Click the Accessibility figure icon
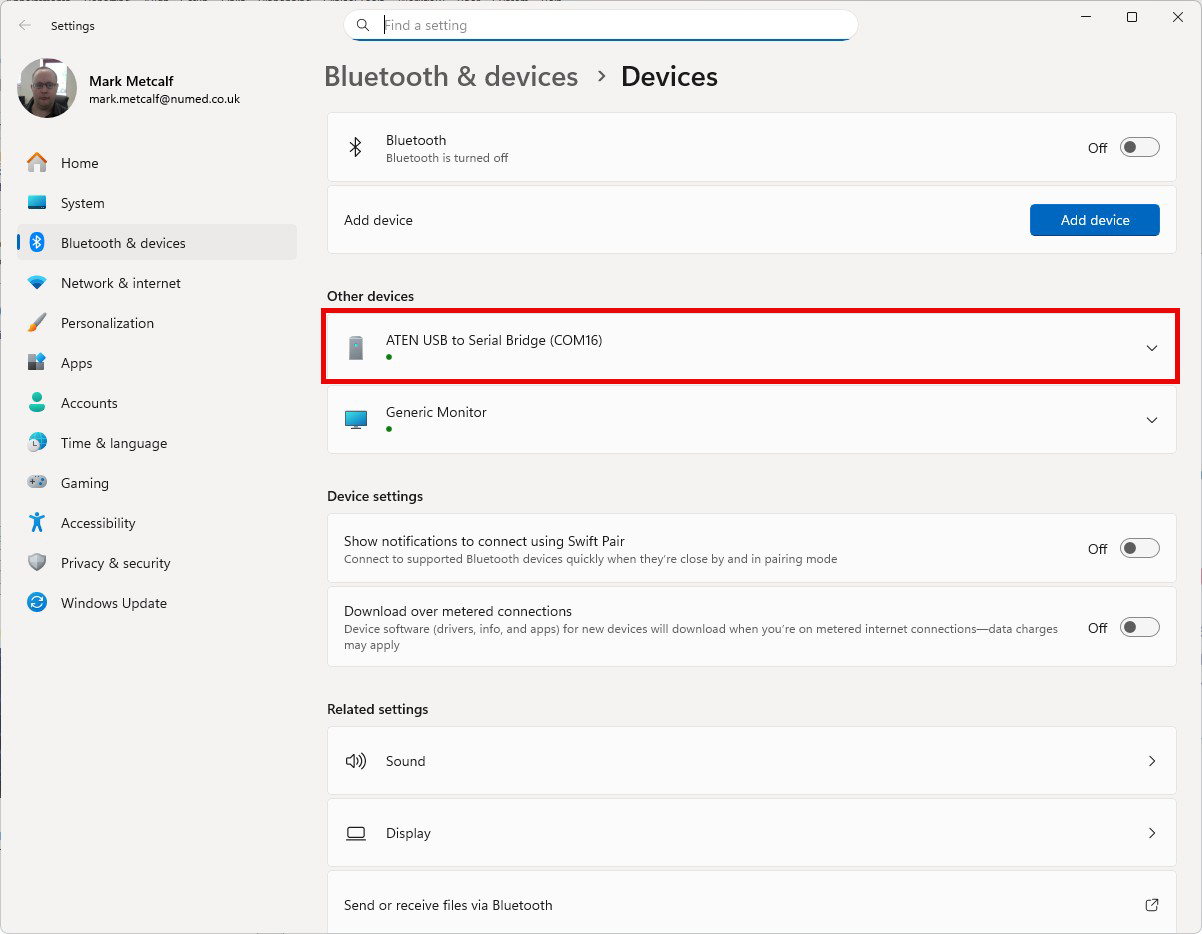1202x934 pixels. click(x=37, y=523)
